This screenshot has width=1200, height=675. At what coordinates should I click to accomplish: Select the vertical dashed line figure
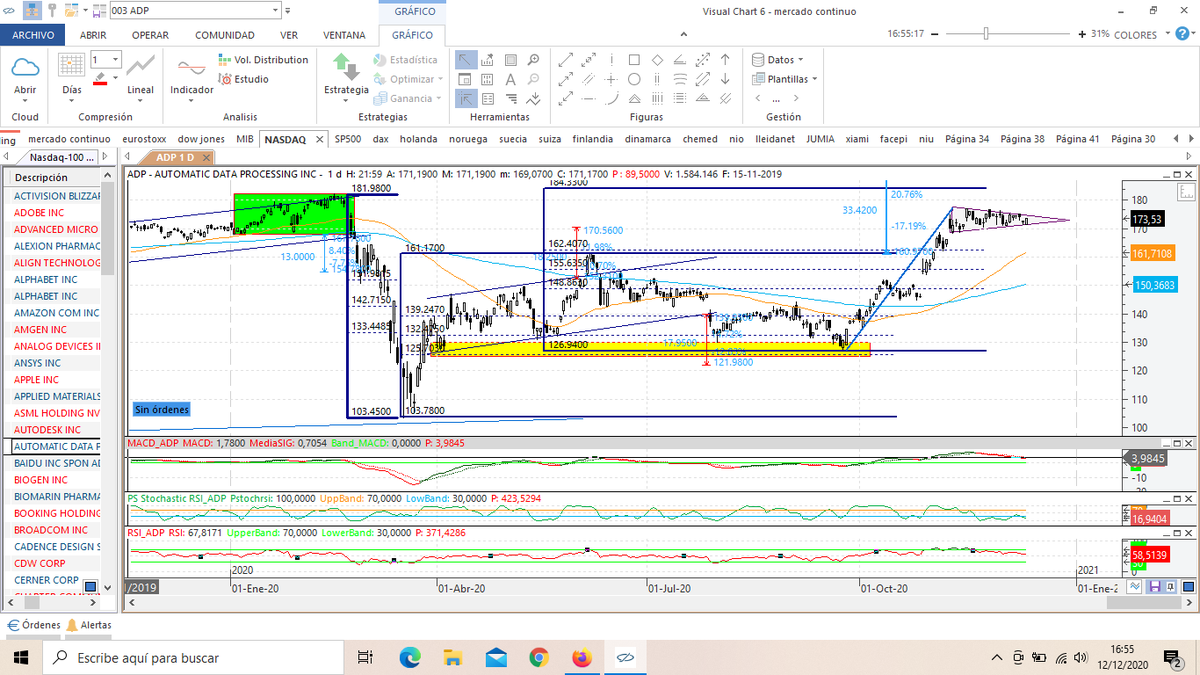pos(612,60)
